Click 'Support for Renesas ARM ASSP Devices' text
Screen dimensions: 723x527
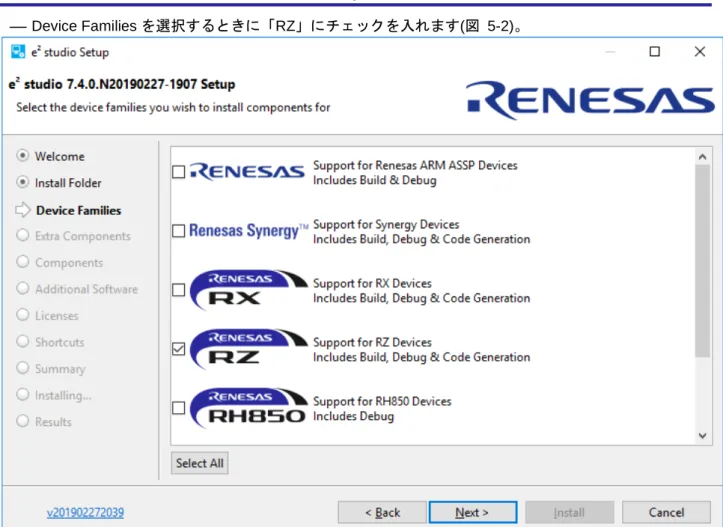pyautogui.click(x=415, y=165)
